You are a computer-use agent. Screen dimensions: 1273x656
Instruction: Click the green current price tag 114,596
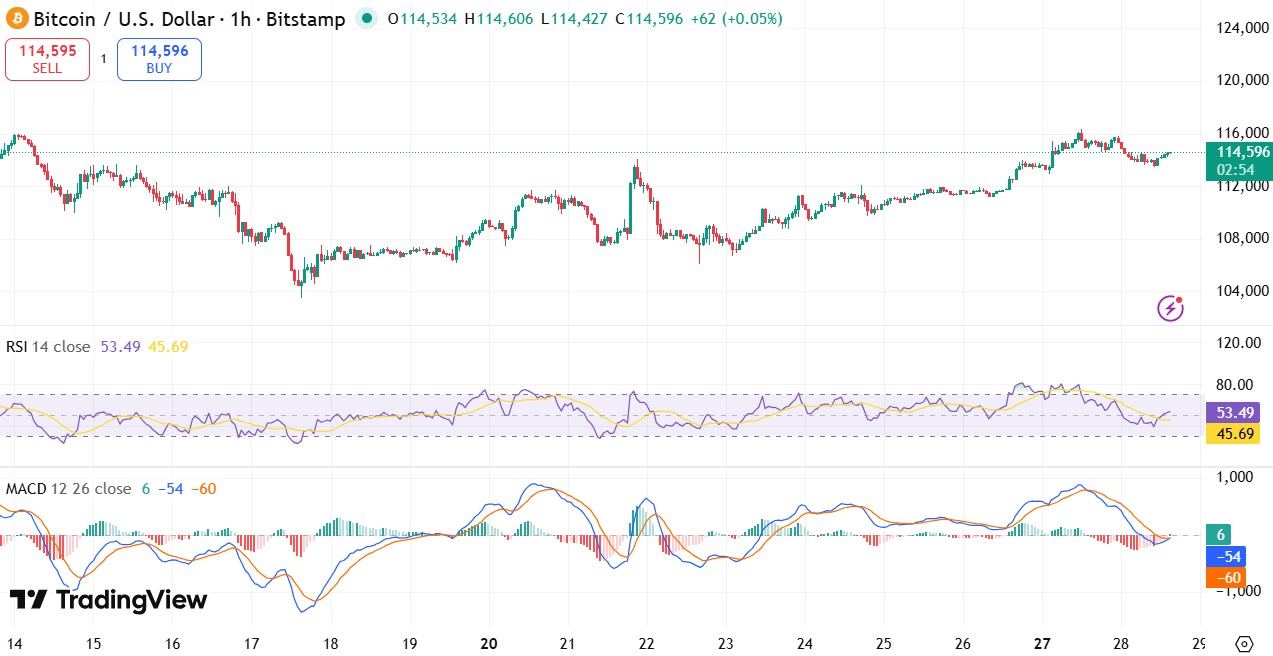1238,160
